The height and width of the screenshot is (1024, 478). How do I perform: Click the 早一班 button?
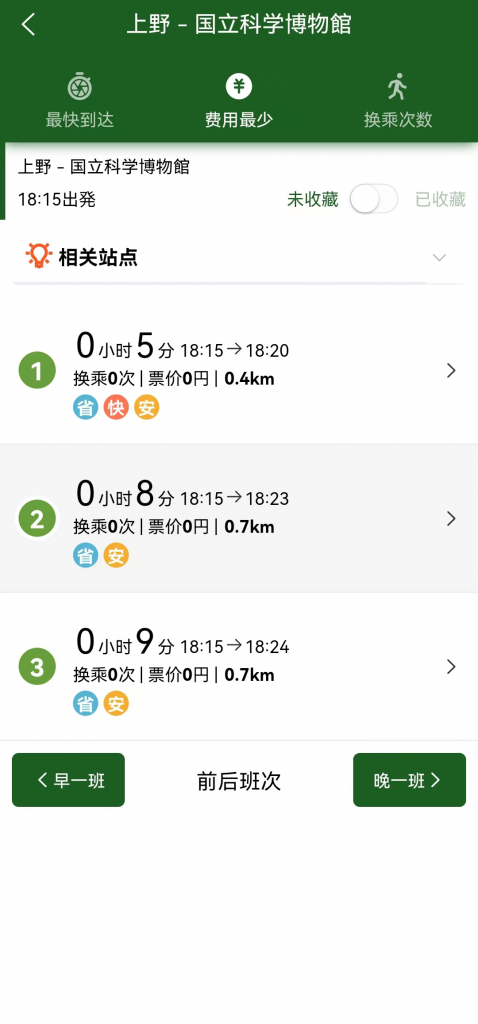click(69, 780)
